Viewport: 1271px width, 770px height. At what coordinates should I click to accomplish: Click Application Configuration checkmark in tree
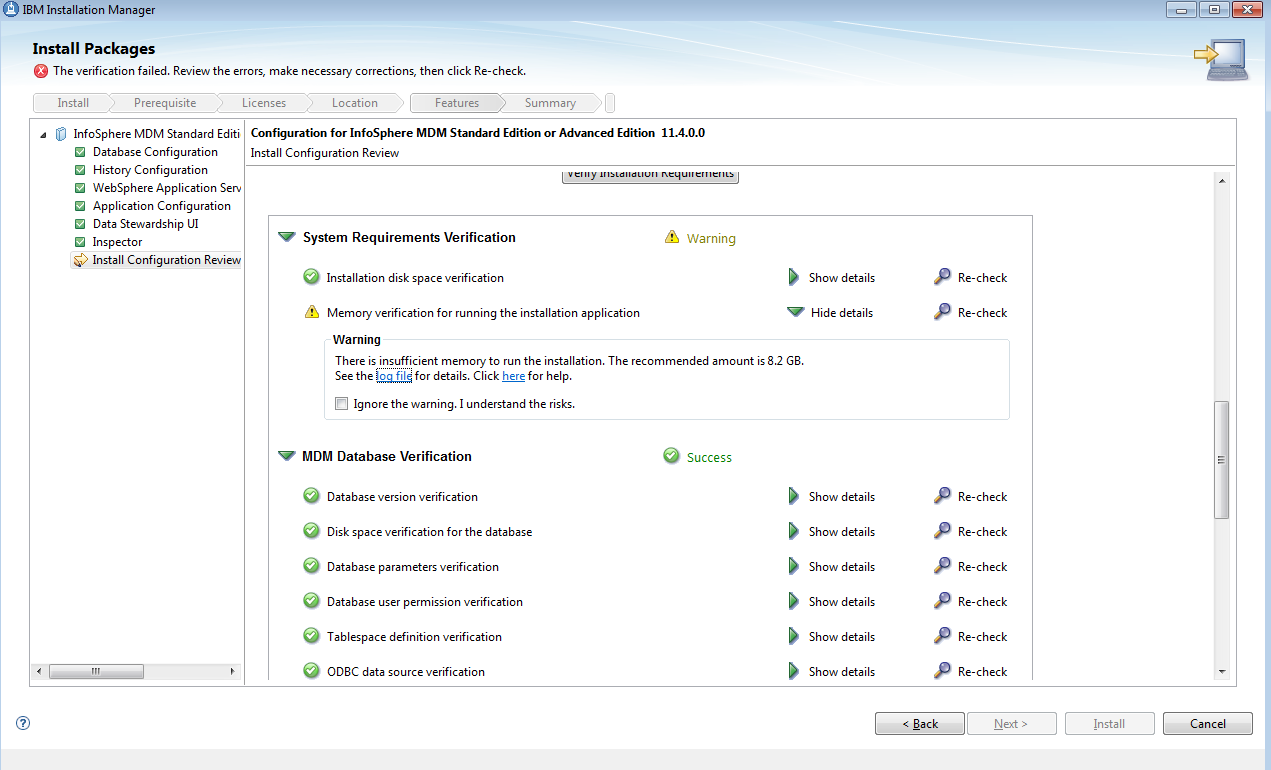[x=81, y=206]
